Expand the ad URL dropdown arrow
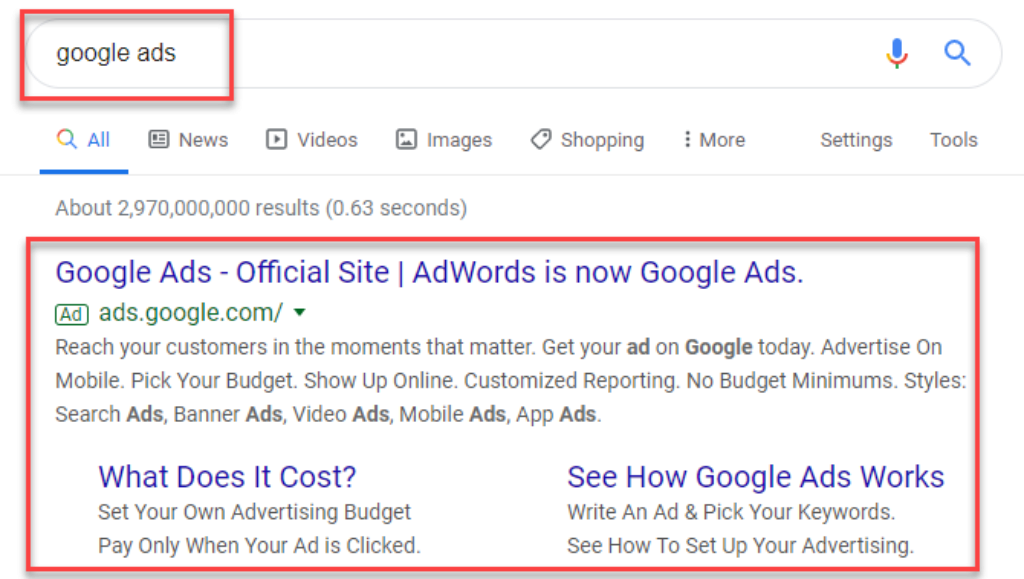This screenshot has height=579, width=1024. point(299,314)
